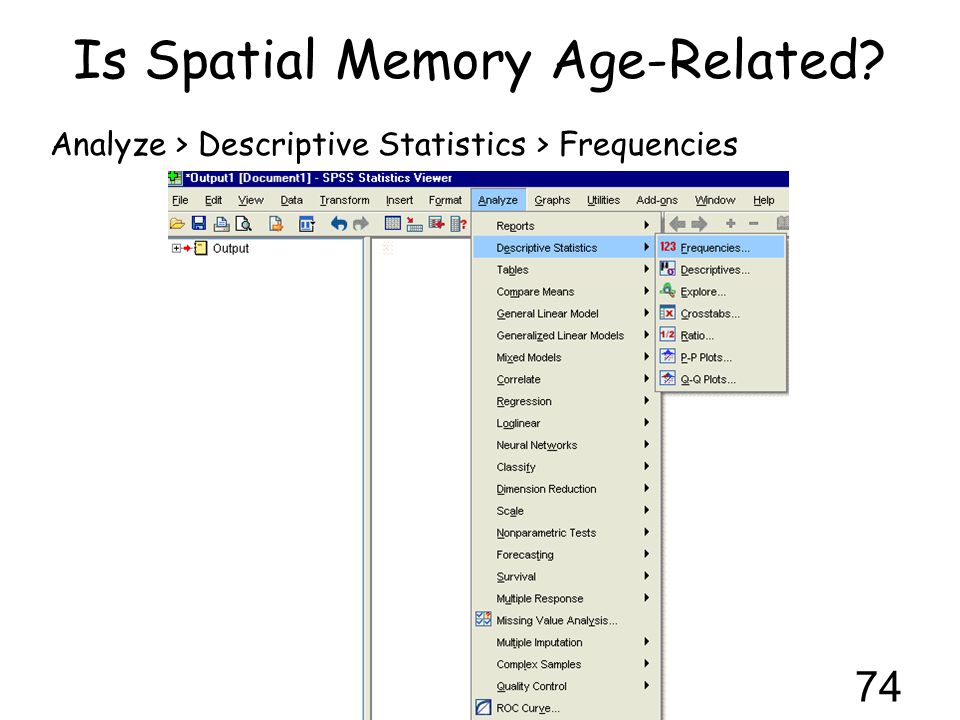Click the icon beside Q-Q Plots
The width and height of the screenshot is (960, 720).
(667, 378)
